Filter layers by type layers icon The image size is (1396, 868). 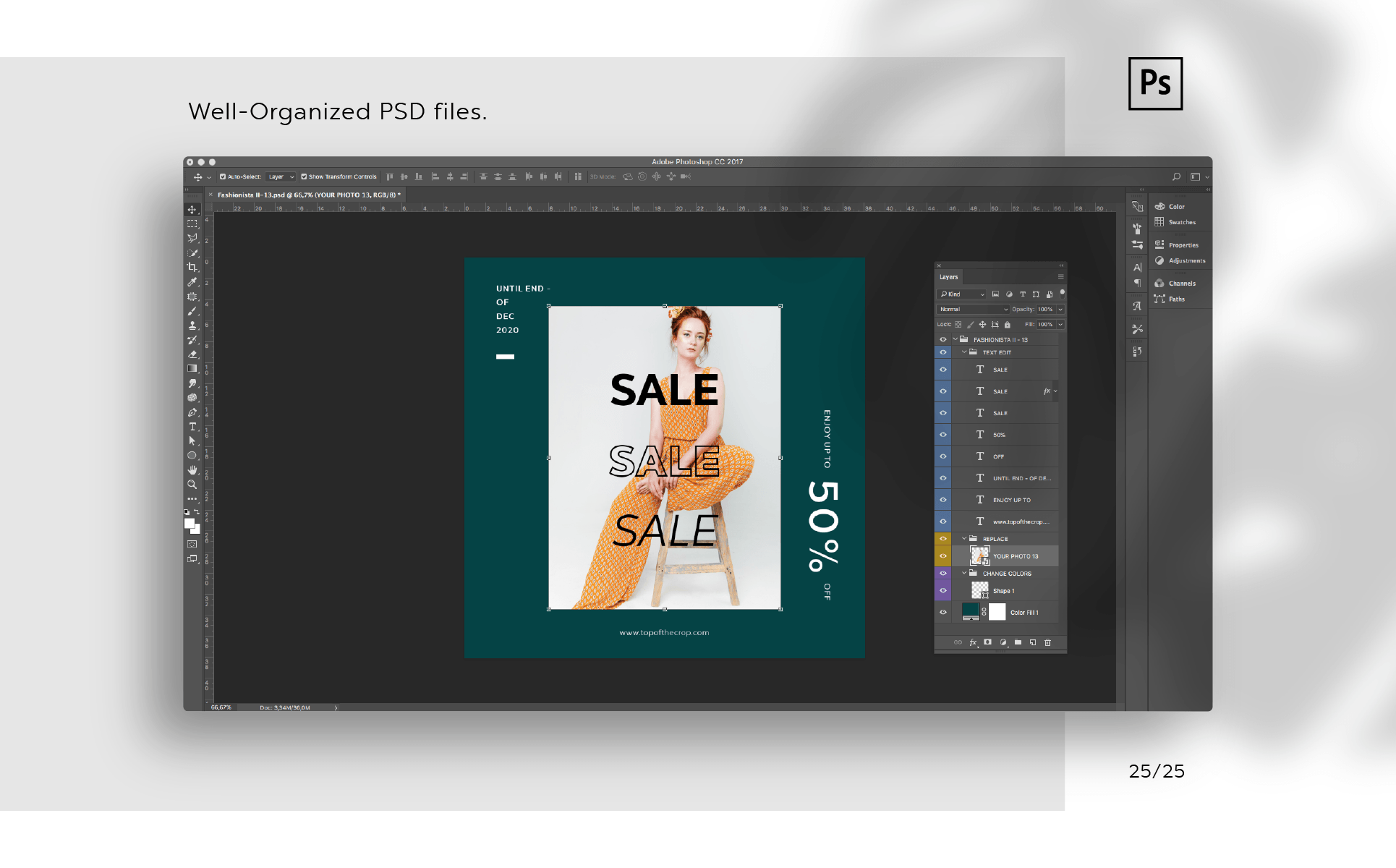(1023, 294)
